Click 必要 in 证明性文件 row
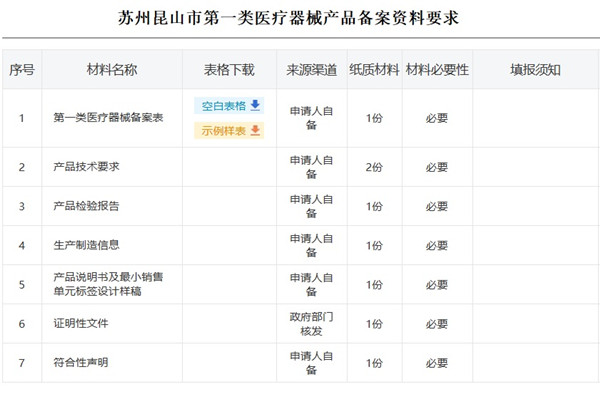Screen dimensions: 600x396 [437, 324]
